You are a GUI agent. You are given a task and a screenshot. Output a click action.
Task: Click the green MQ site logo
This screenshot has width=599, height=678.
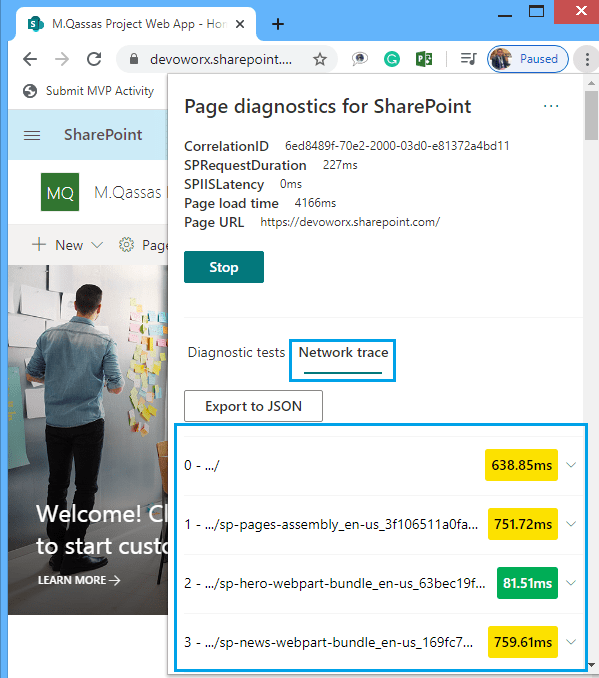[x=60, y=192]
